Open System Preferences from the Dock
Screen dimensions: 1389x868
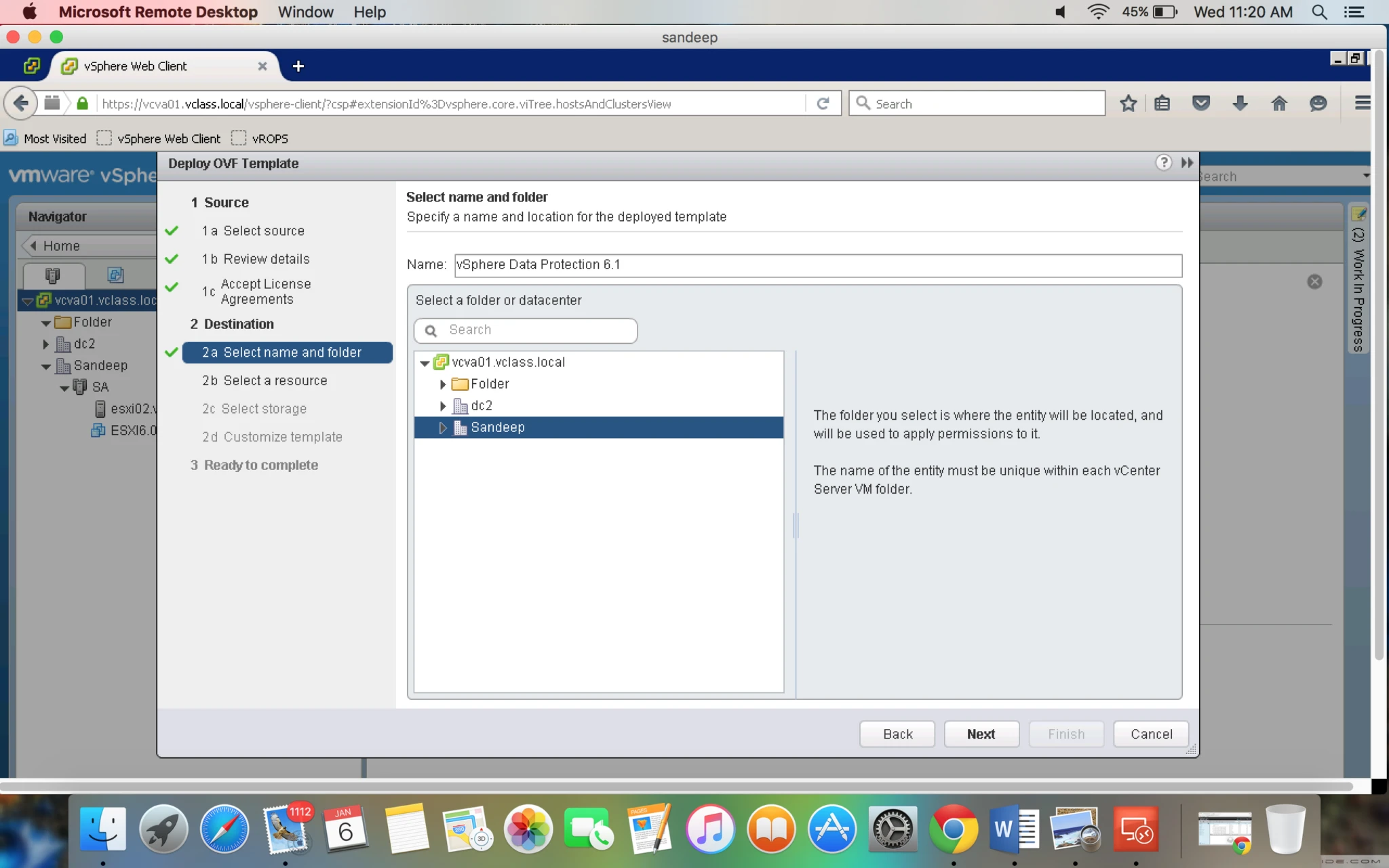(893, 829)
